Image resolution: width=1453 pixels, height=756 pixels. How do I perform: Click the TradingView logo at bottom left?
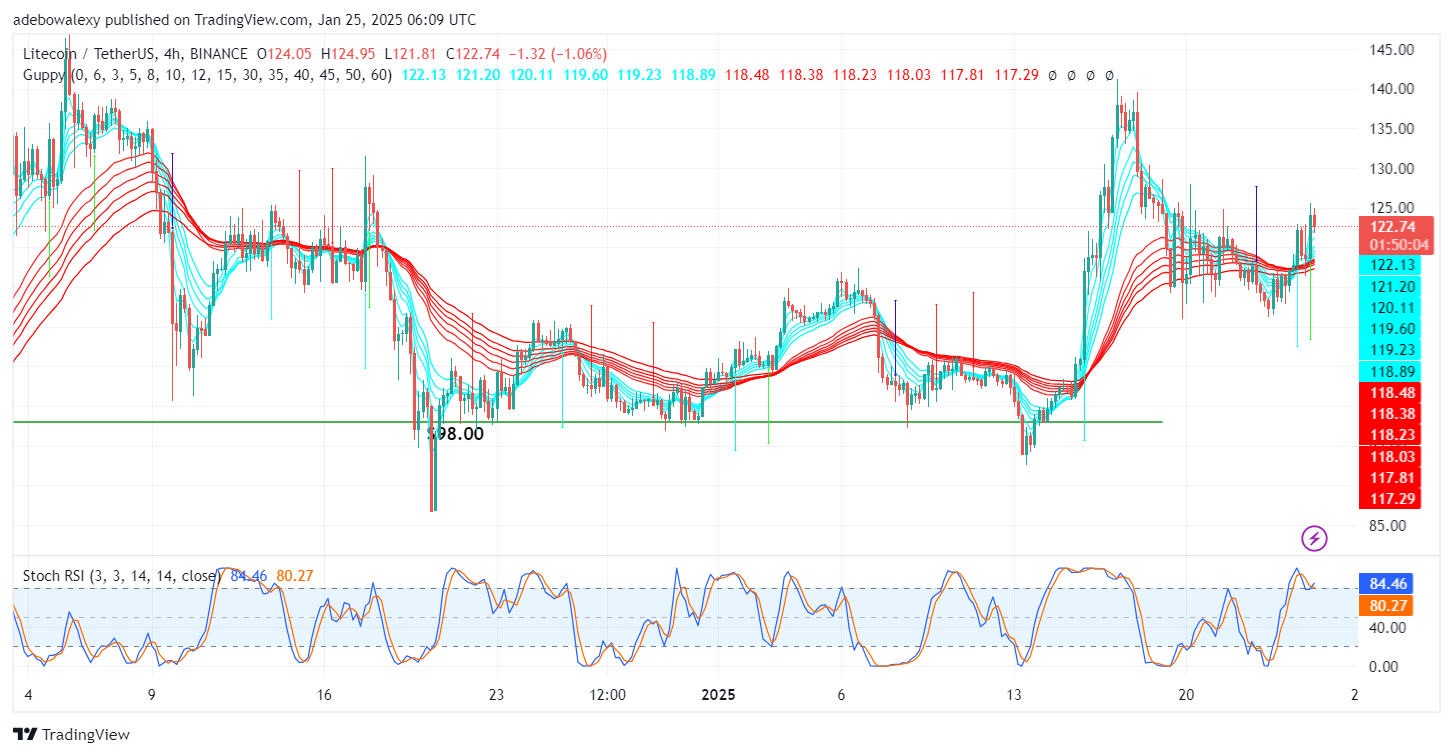[71, 735]
